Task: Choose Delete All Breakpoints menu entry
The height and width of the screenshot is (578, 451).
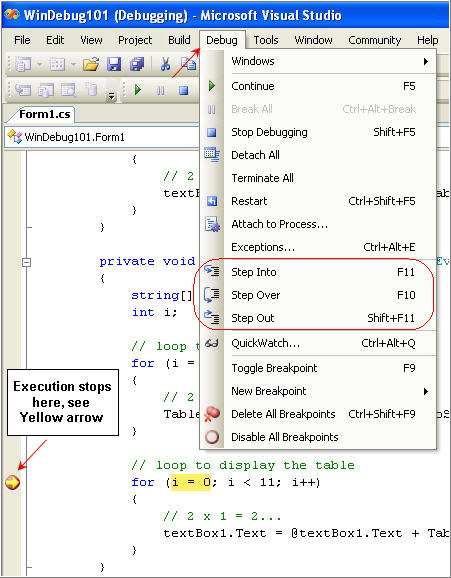Action: (318, 414)
